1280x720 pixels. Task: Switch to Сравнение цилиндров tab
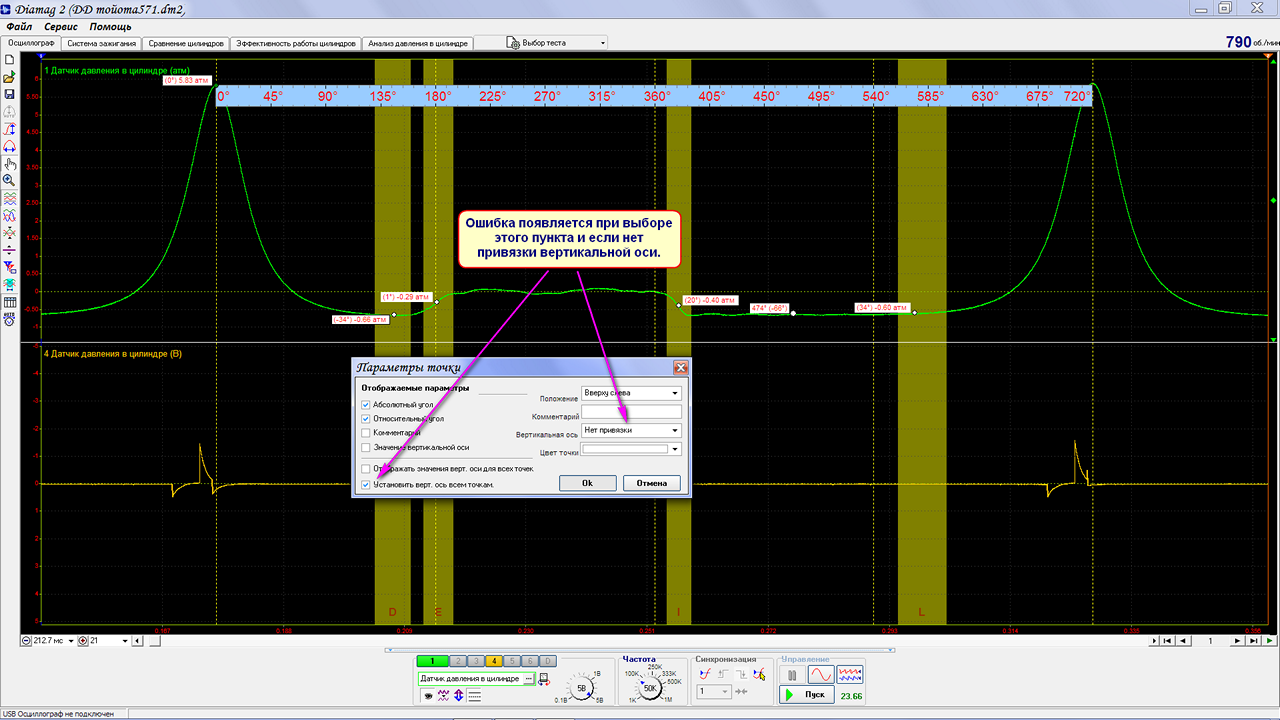pyautogui.click(x=186, y=44)
